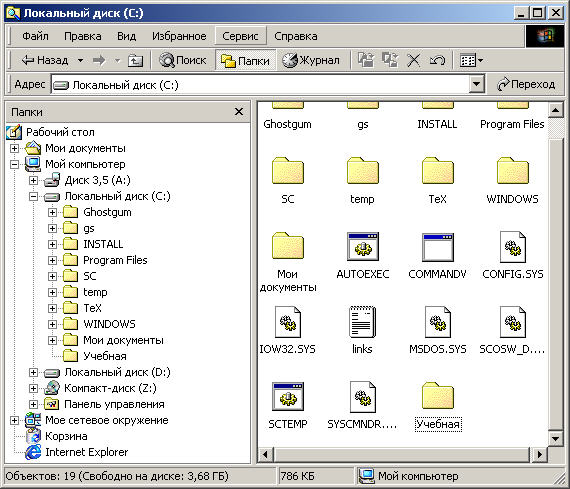Open the Вид menu

(127, 36)
